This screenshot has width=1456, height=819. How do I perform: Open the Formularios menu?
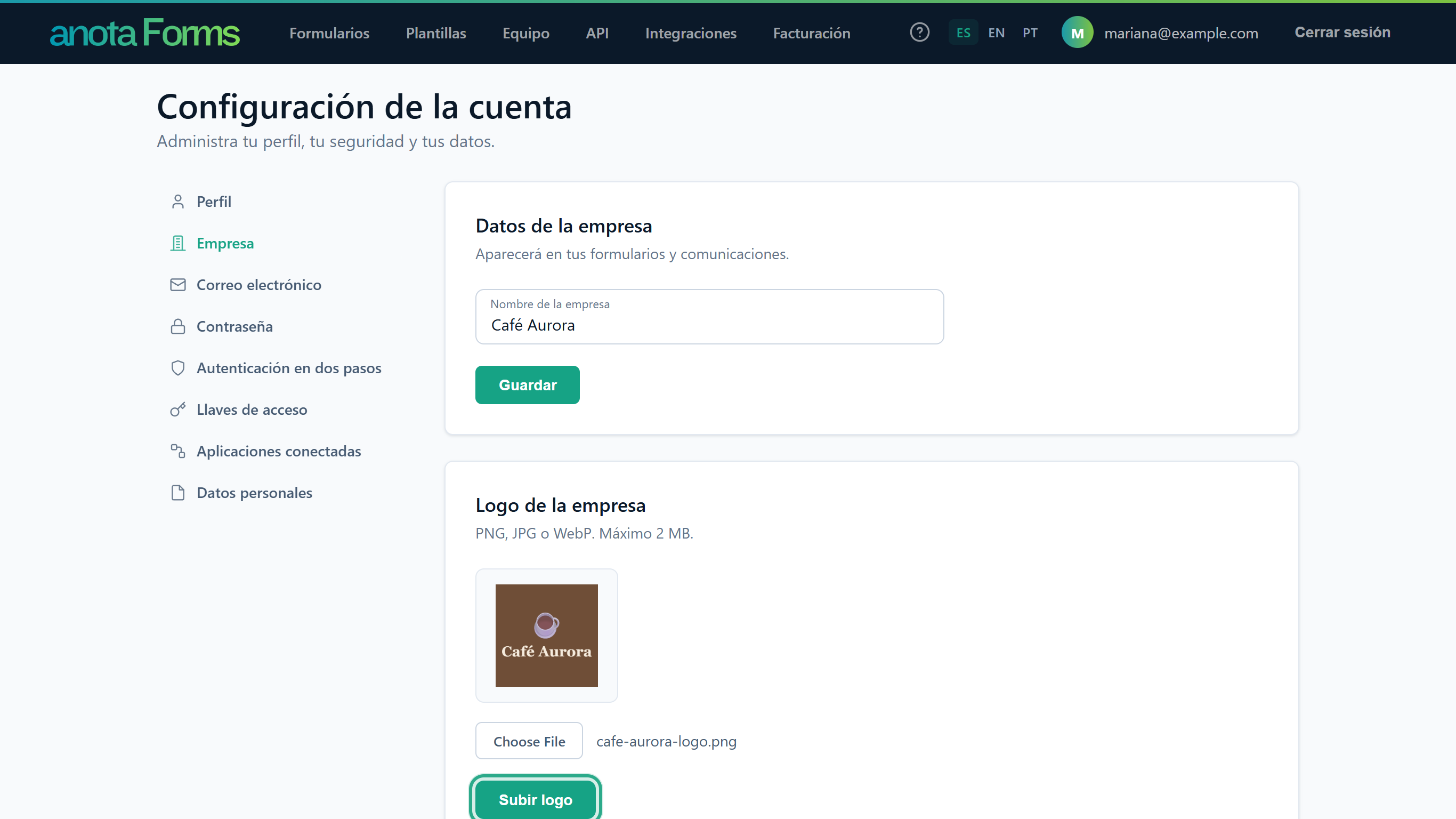pos(329,33)
